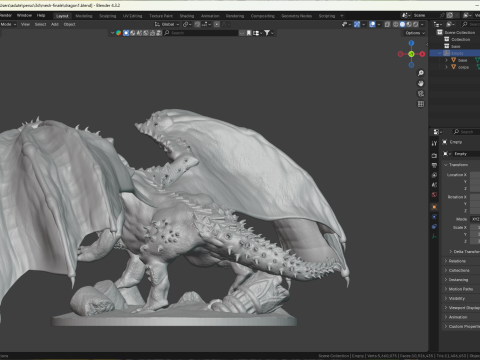Switch to the Shading workspace tab

point(187,16)
